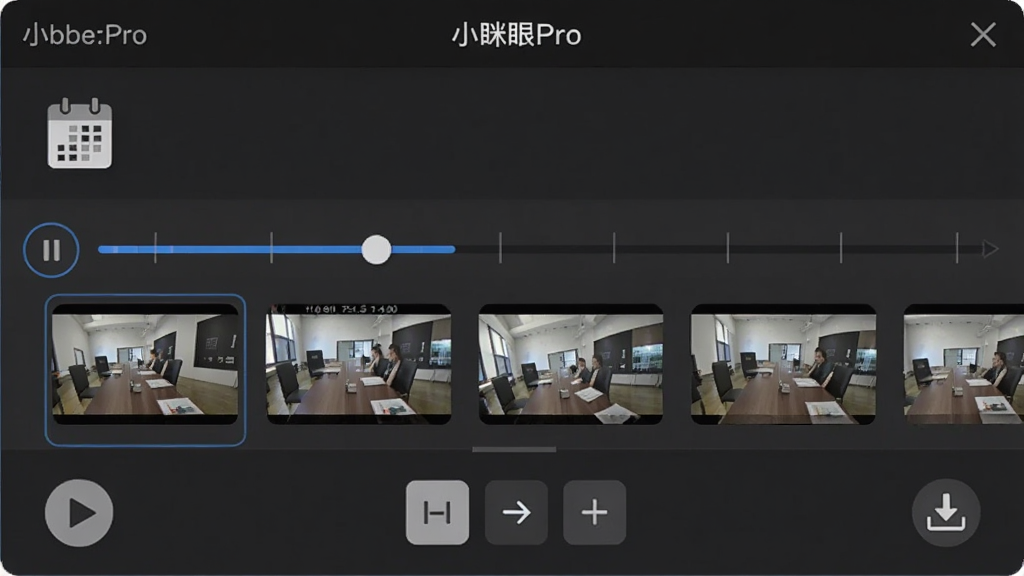Select the fourth meeting room thumbnail

[x=783, y=364]
